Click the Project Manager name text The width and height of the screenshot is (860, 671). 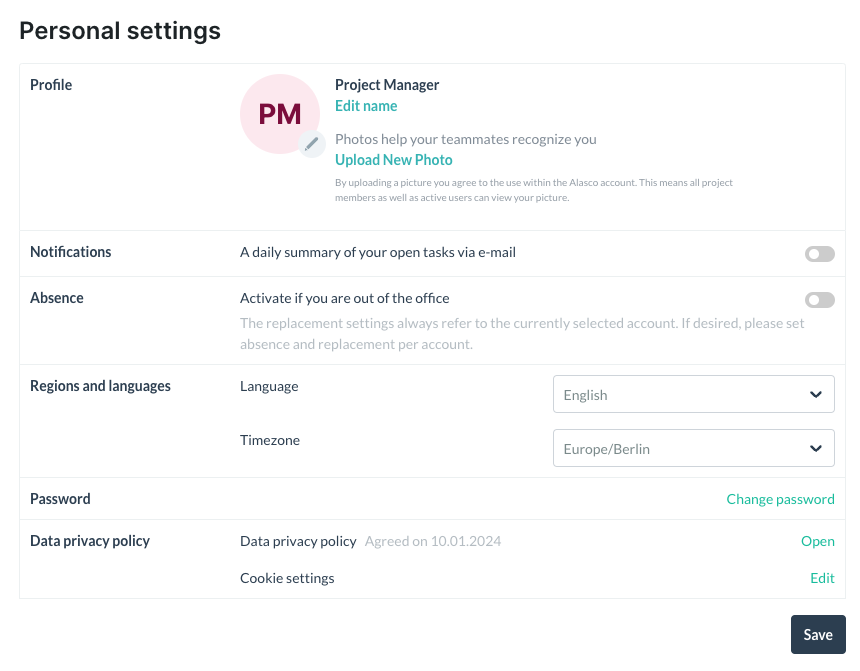pos(387,85)
